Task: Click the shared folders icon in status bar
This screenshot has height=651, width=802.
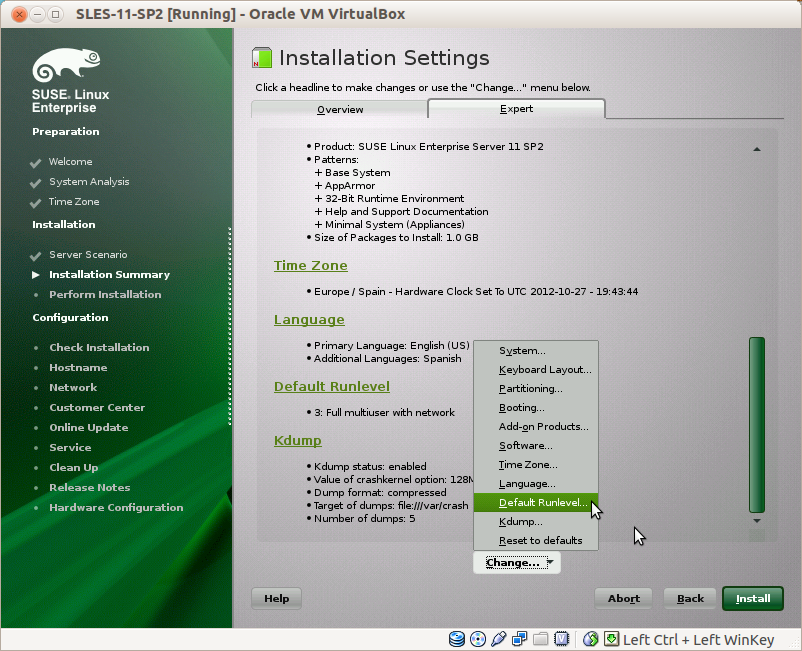Action: pyautogui.click(x=541, y=639)
